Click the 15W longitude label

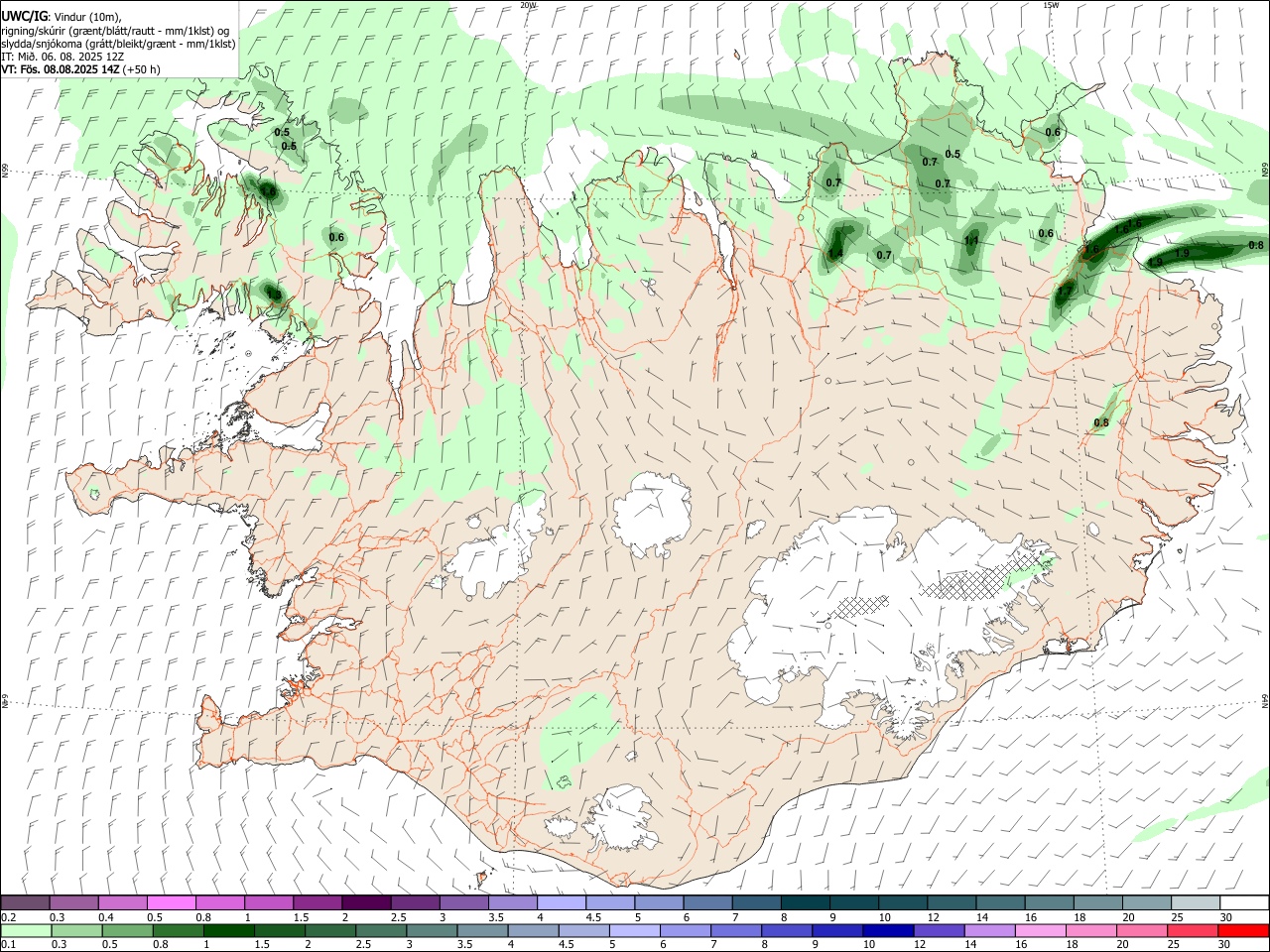point(1051,5)
